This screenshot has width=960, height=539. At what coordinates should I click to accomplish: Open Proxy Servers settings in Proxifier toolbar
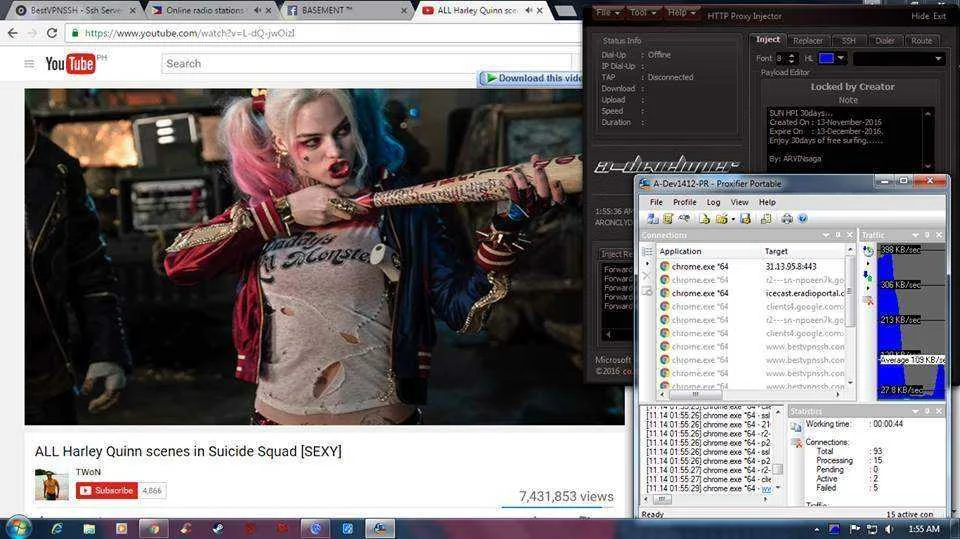point(653,219)
